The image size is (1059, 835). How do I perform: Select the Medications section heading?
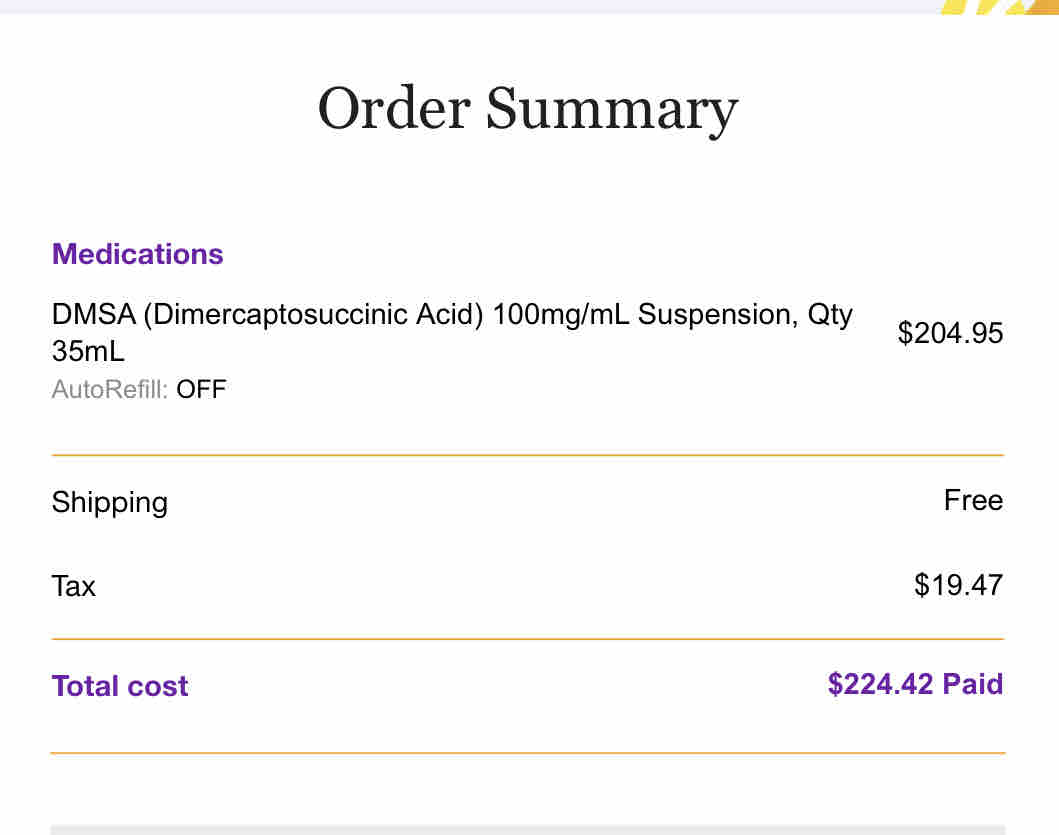(x=138, y=254)
